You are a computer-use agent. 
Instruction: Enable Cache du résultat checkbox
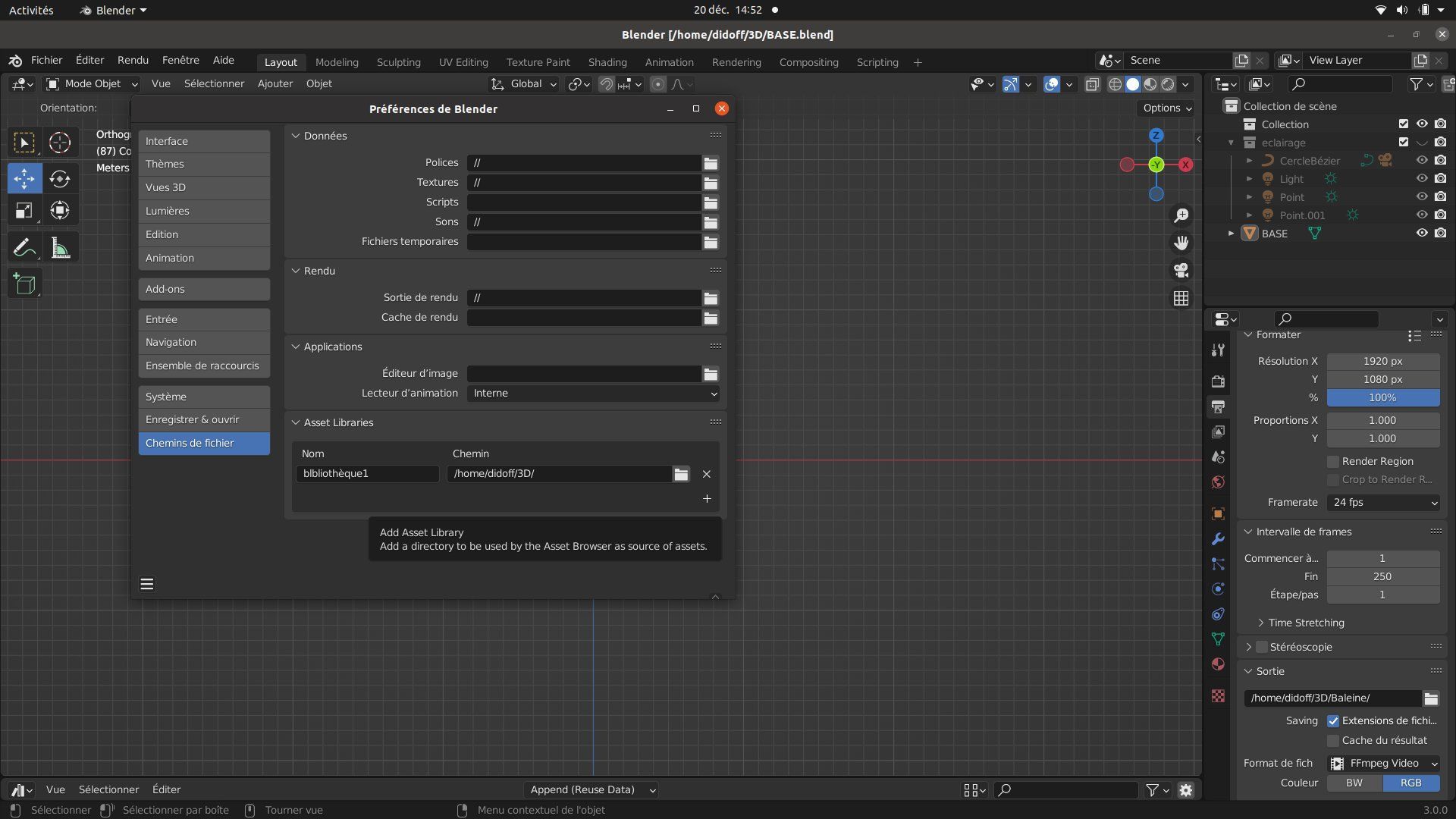click(x=1332, y=741)
